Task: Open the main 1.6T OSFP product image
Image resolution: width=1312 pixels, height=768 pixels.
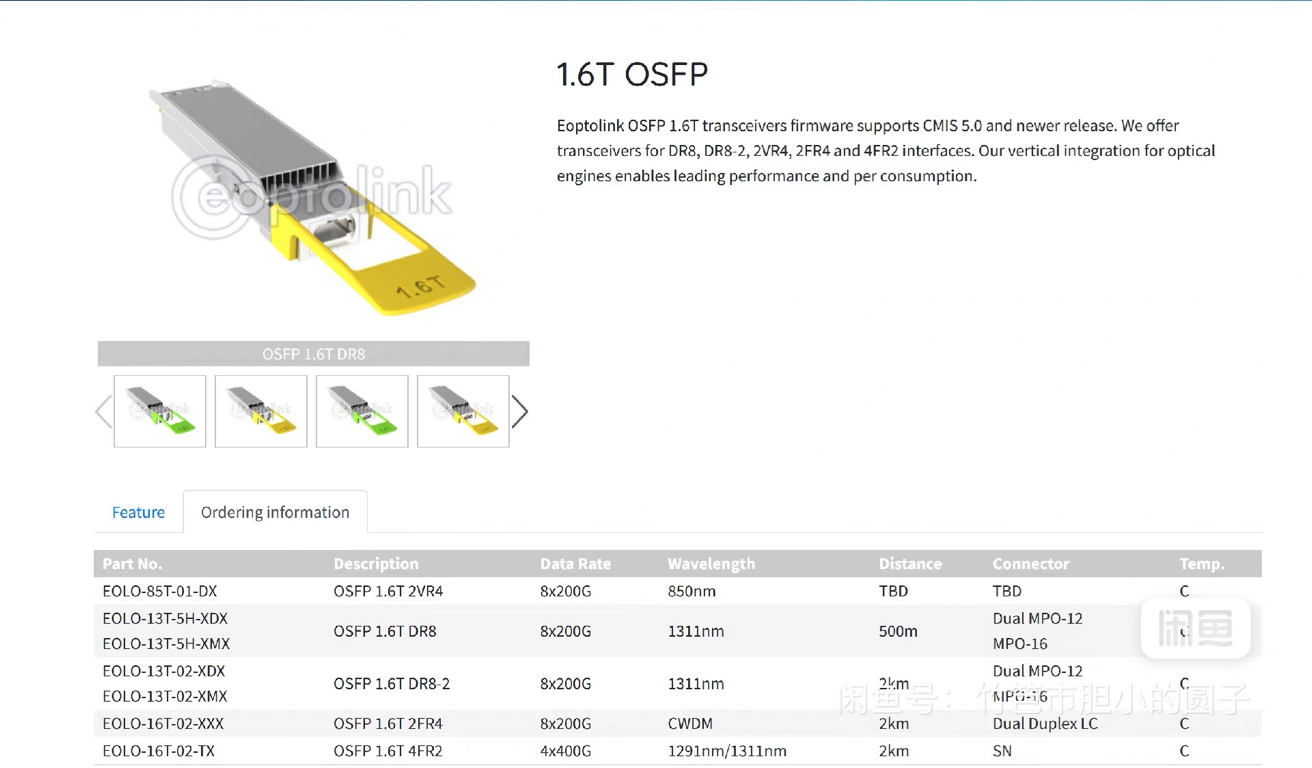Action: [x=313, y=196]
